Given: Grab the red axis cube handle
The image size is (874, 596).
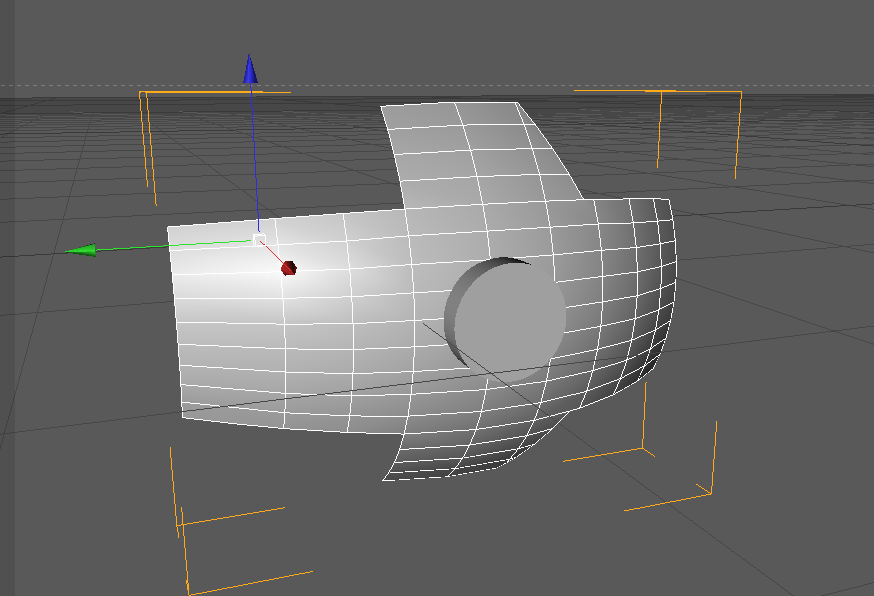Looking at the screenshot, I should (289, 268).
